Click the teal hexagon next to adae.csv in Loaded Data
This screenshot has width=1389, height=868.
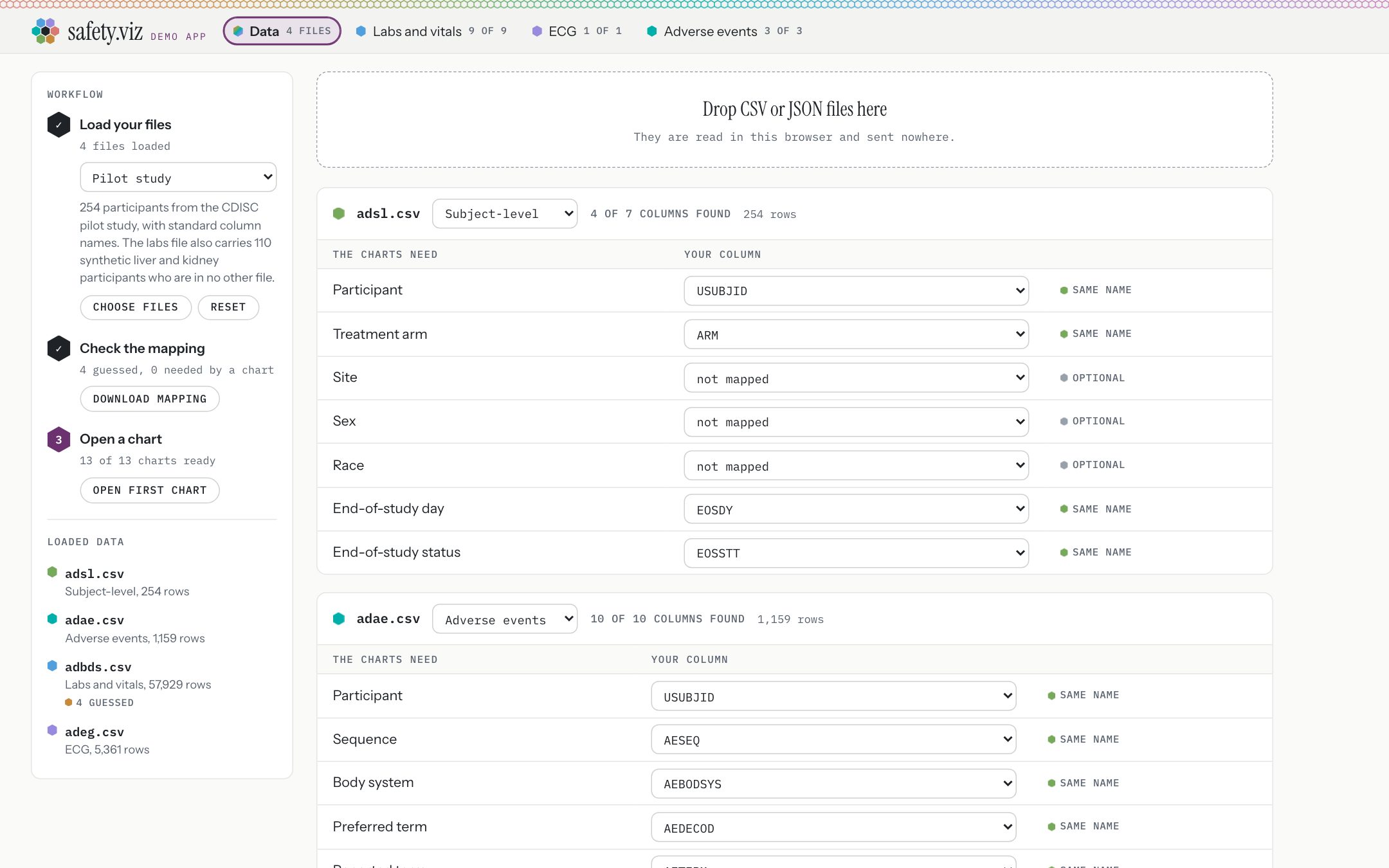pos(52,619)
